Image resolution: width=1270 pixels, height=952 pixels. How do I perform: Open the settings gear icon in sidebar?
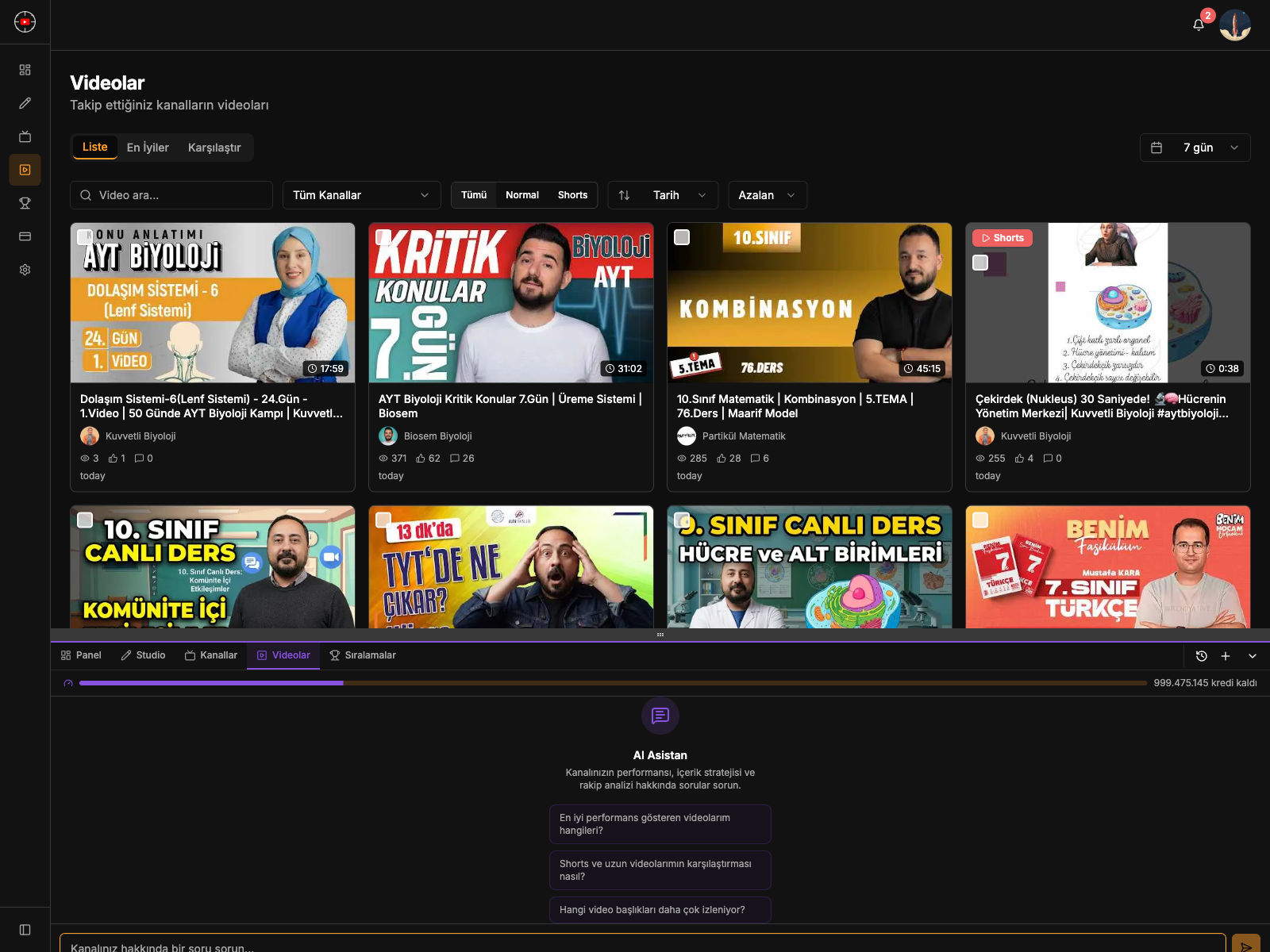point(25,270)
